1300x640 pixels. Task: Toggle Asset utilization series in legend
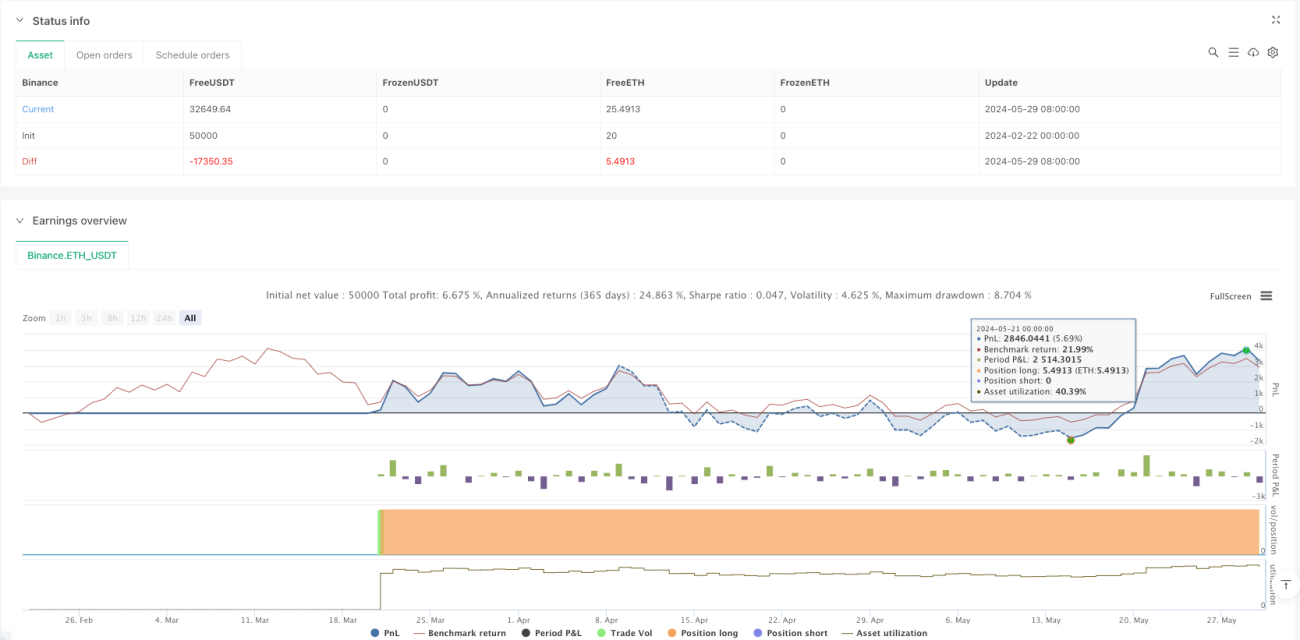885,633
